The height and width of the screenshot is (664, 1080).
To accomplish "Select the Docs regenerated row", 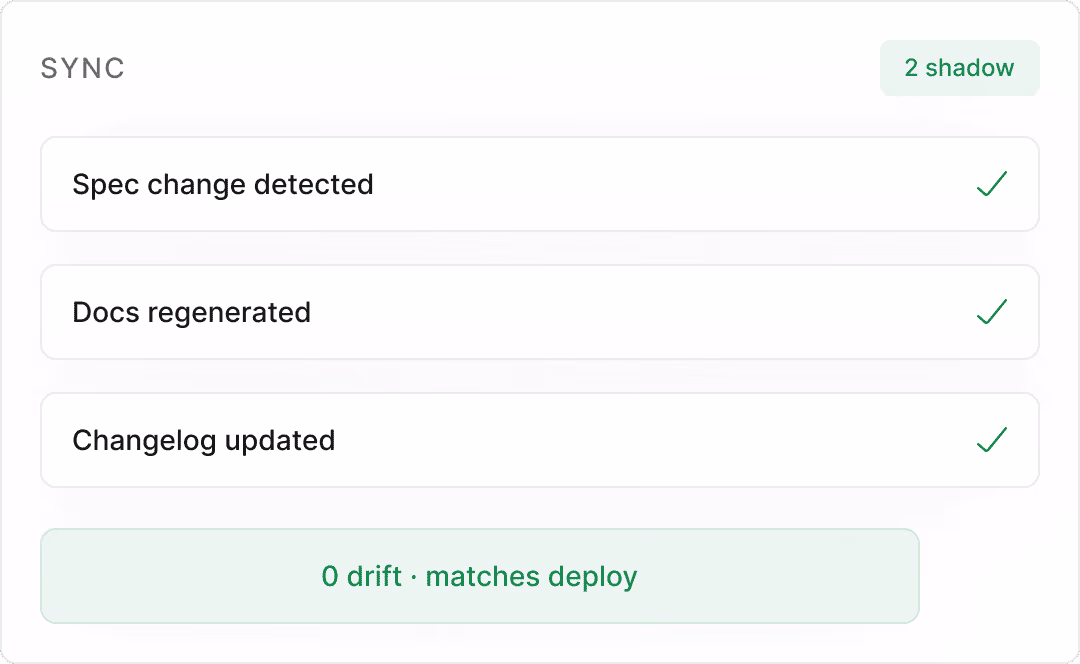I will click(540, 312).
